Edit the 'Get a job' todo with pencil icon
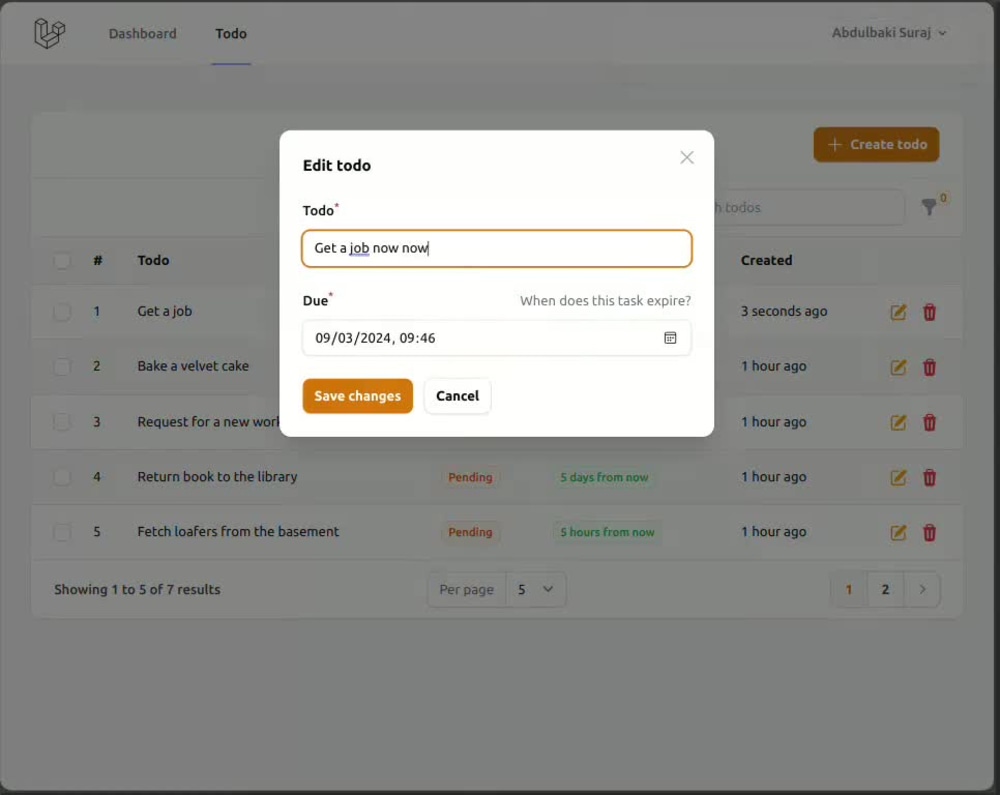The width and height of the screenshot is (1000, 795). 897,312
